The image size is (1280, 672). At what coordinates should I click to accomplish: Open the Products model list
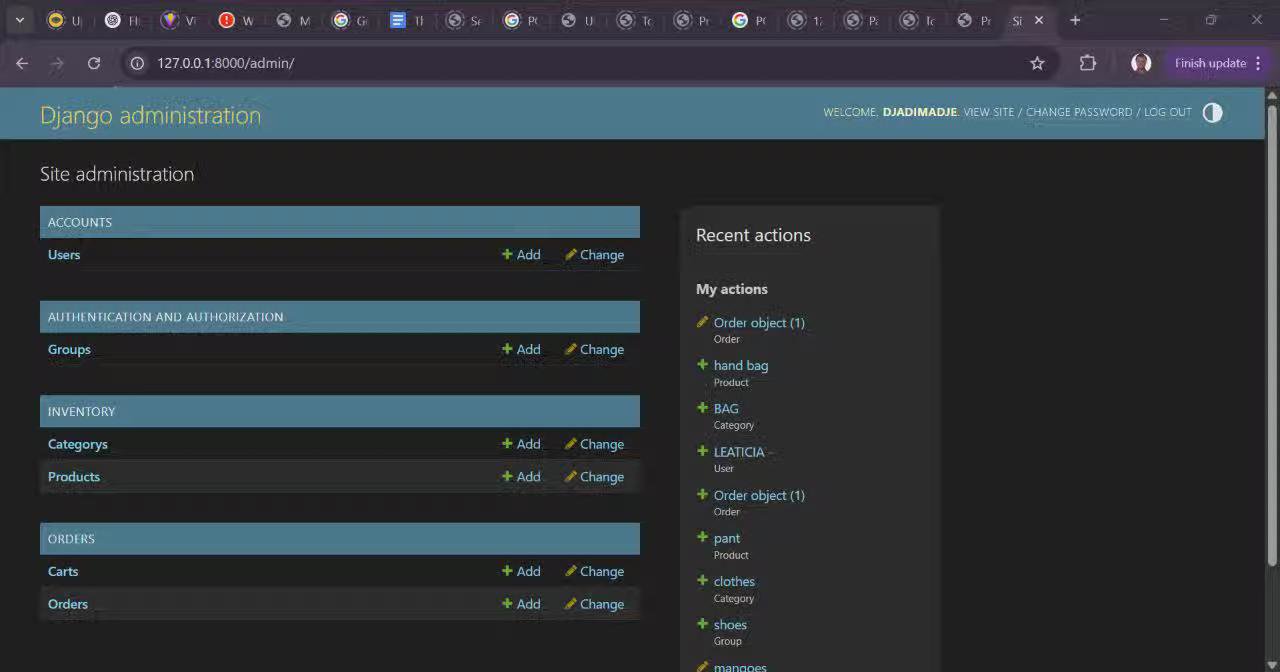74,477
